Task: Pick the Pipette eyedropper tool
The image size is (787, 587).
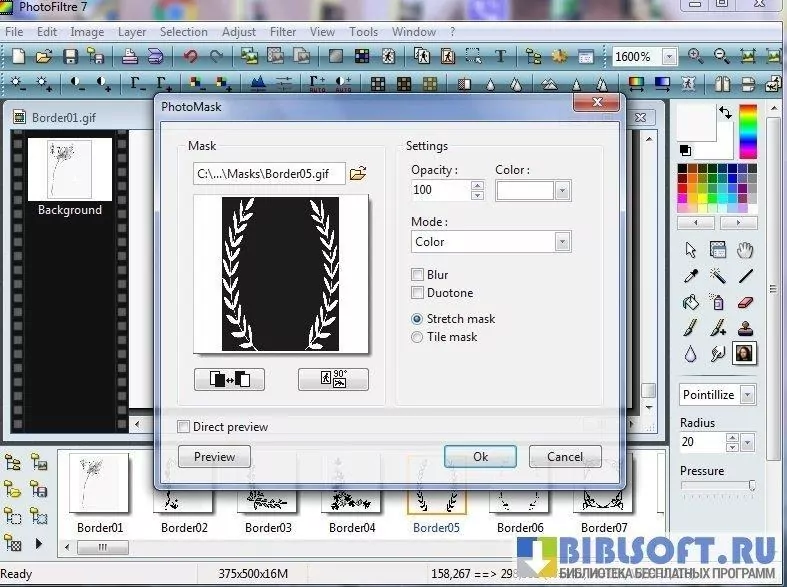Action: [690, 276]
